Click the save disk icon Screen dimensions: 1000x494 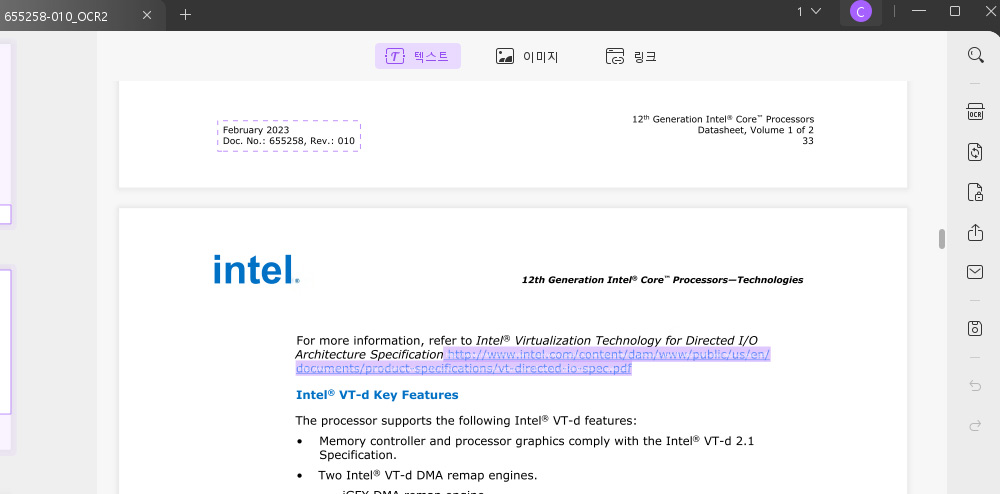pyautogui.click(x=975, y=328)
